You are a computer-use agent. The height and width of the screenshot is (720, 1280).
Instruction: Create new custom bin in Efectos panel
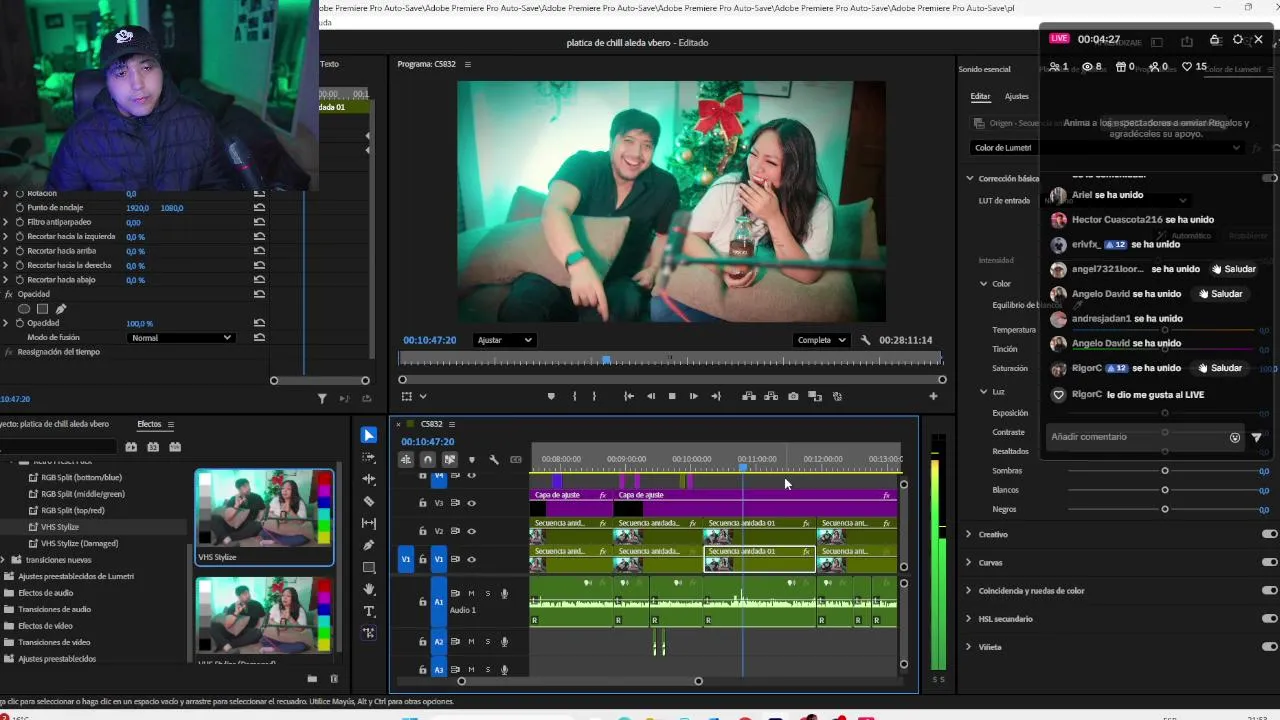312,679
